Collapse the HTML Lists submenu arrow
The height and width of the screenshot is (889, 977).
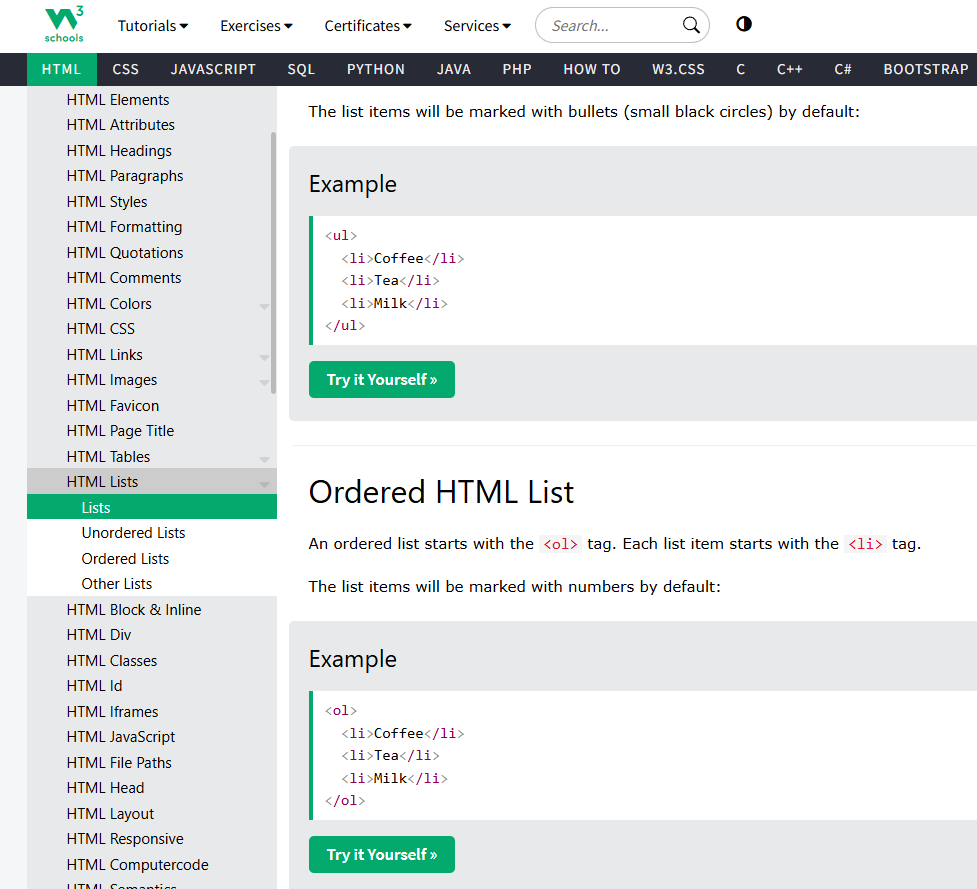coord(264,484)
